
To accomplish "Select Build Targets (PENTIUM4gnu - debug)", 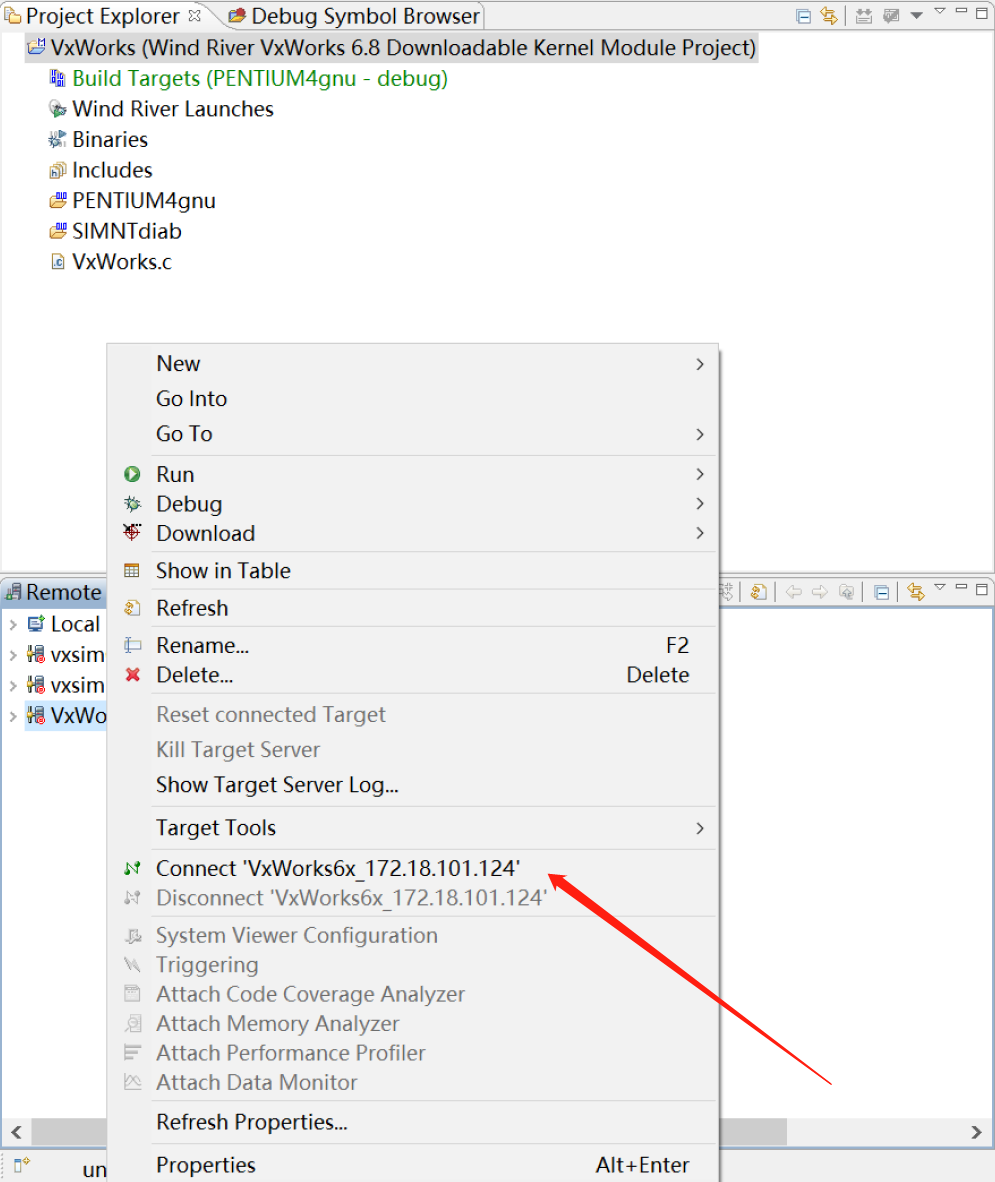I will pos(259,78).
